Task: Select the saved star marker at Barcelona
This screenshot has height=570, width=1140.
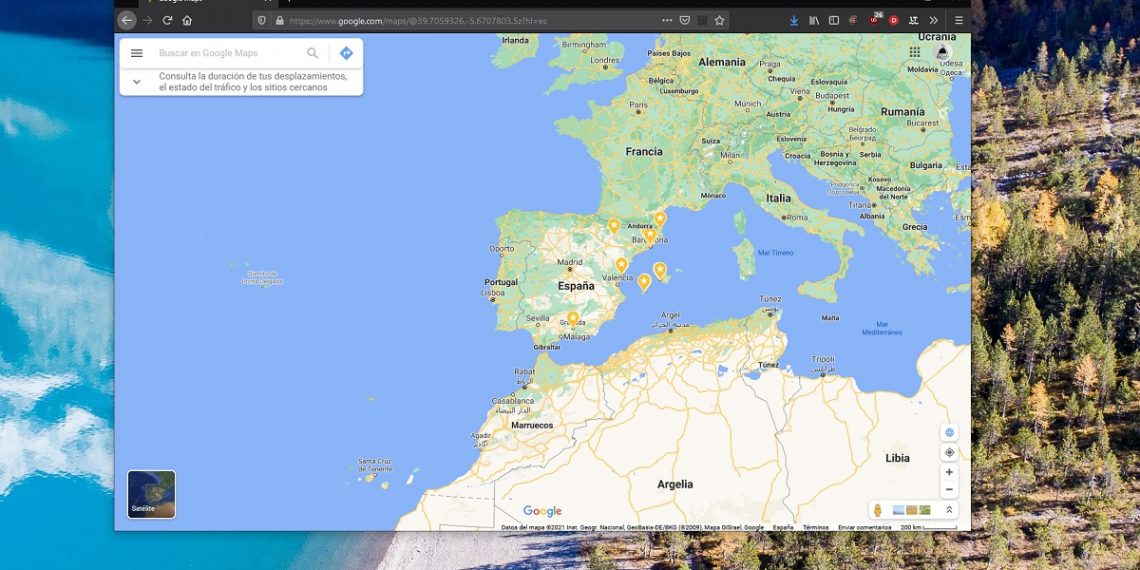Action: (649, 236)
